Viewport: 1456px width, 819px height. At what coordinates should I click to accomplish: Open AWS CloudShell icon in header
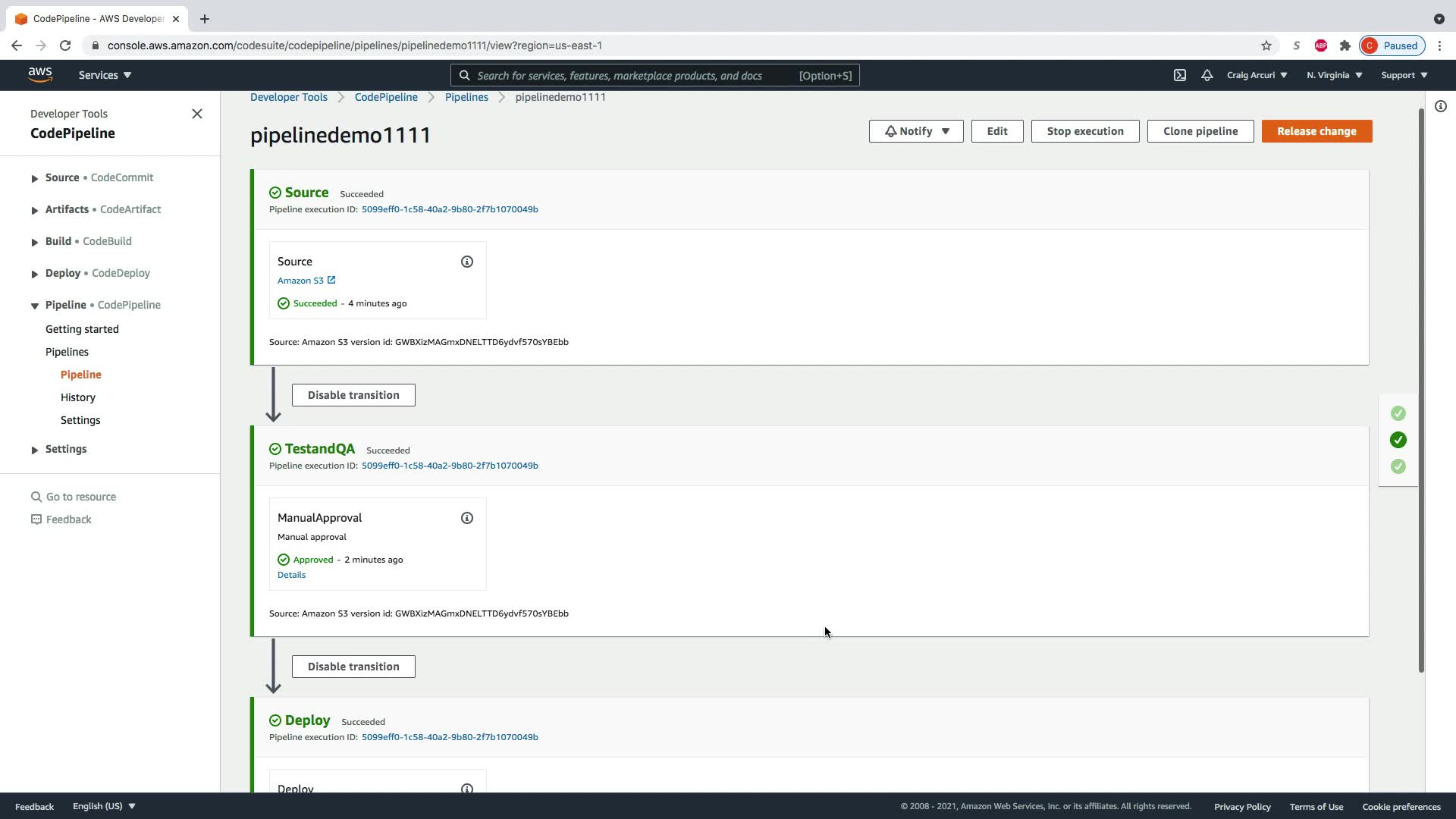coord(1180,75)
